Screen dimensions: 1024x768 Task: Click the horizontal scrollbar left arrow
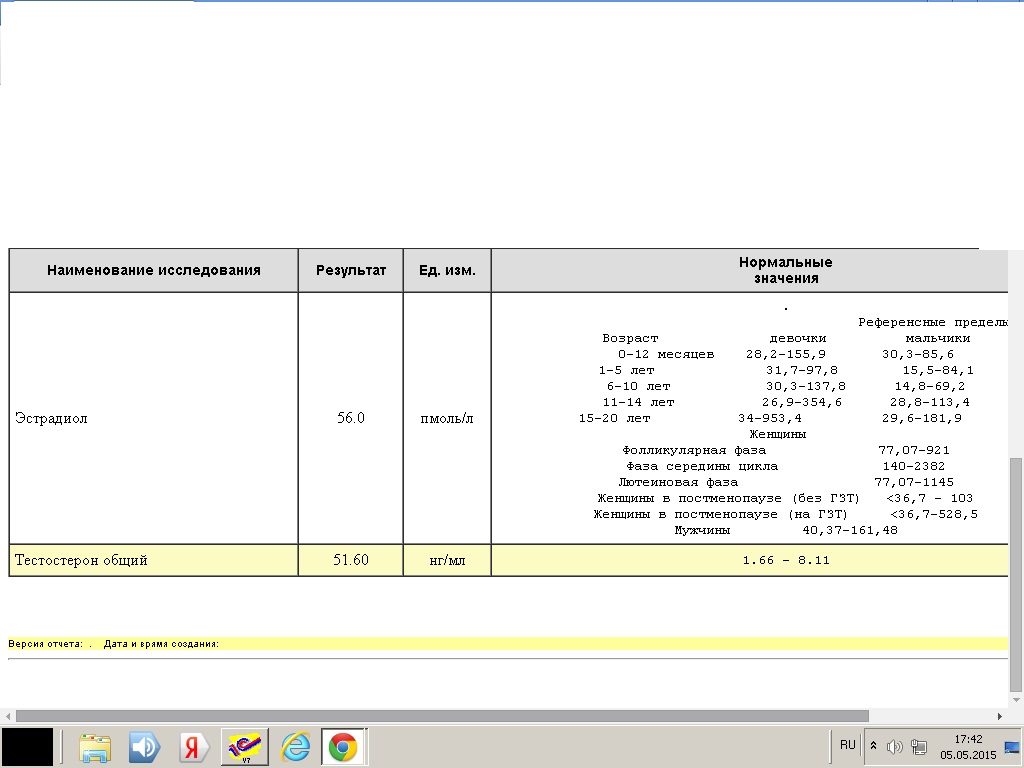pos(7,716)
